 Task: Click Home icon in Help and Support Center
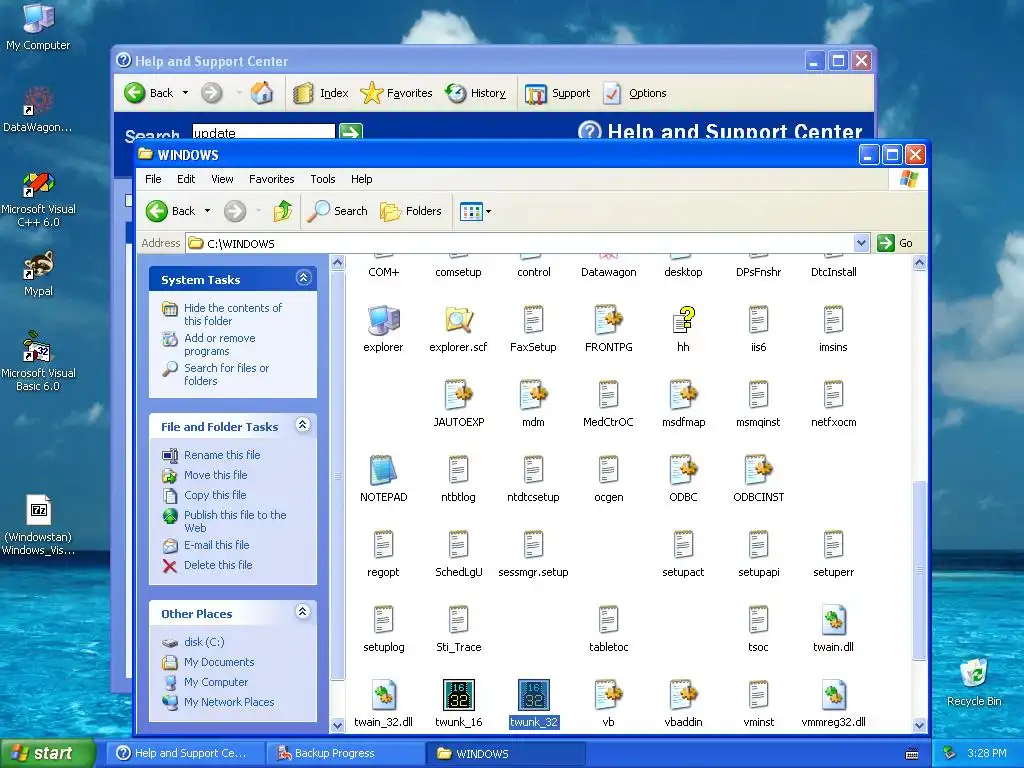[262, 93]
